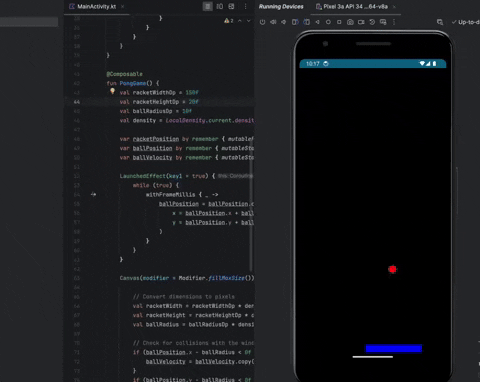Click the warnings indicator showing 2
The height and width of the screenshot is (382, 480).
(229, 21)
